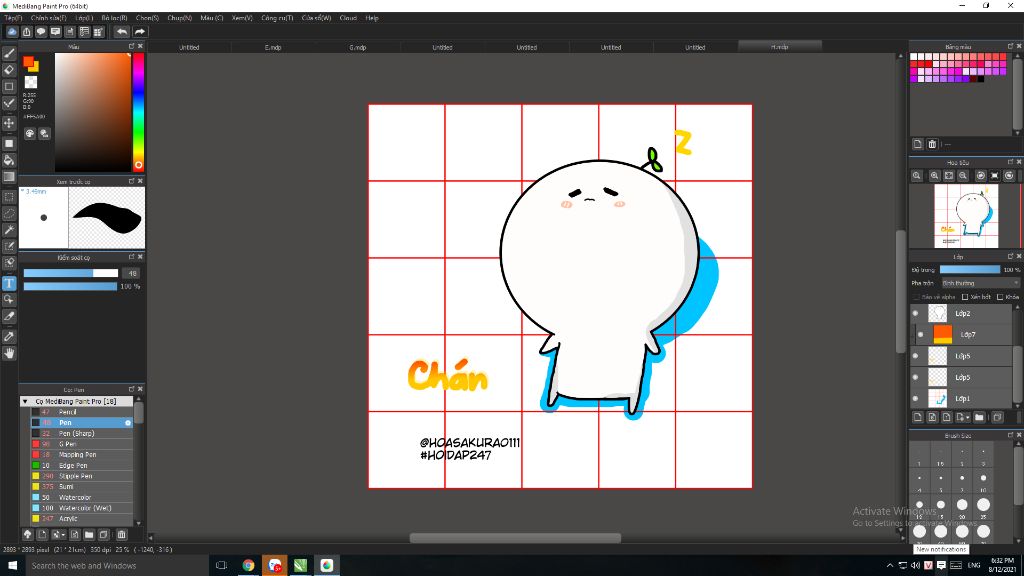Open the add layer options dropdown arrow
This screenshot has height=576, width=1024.
966,417
